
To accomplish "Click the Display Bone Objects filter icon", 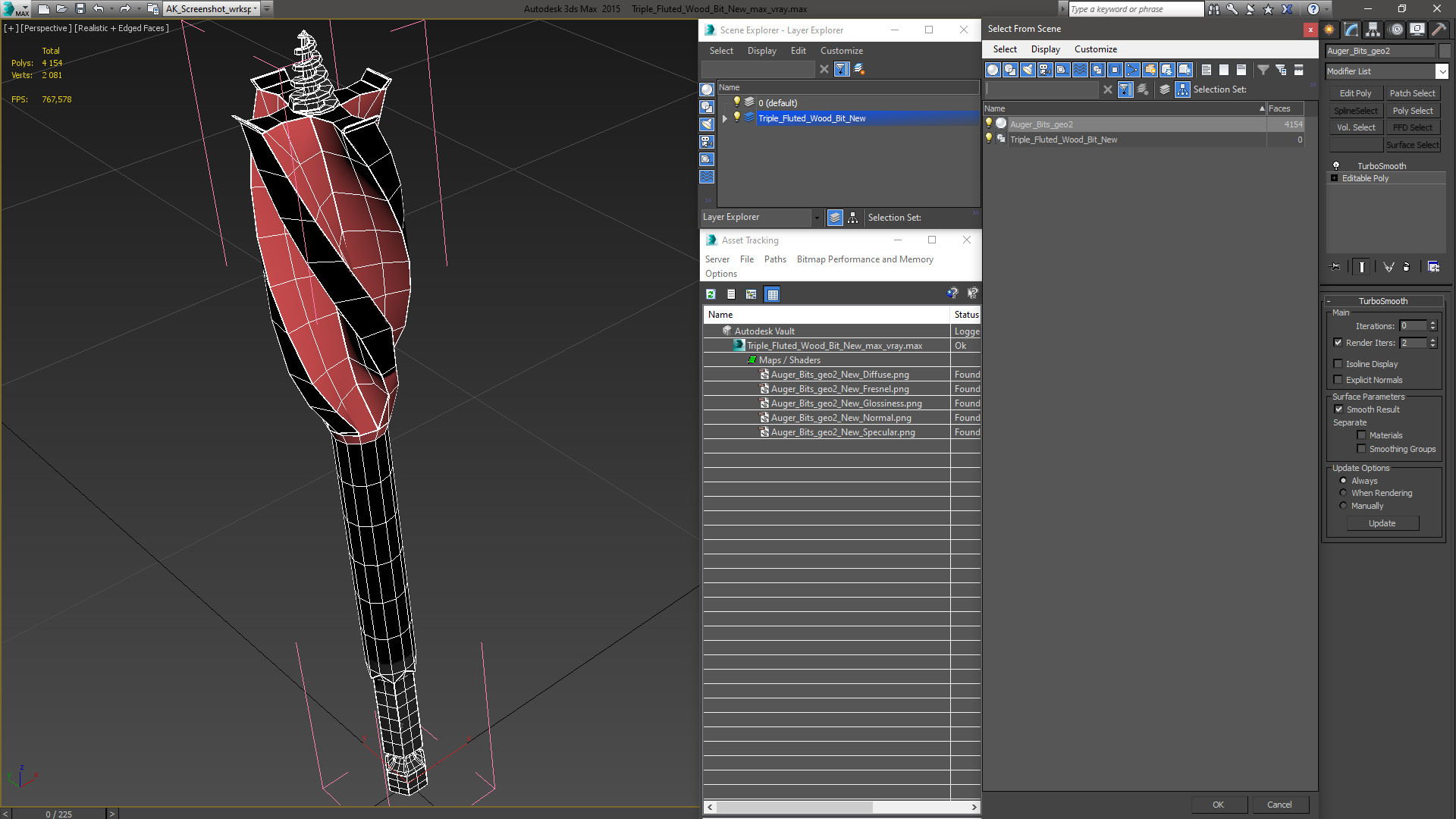I will click(1132, 70).
